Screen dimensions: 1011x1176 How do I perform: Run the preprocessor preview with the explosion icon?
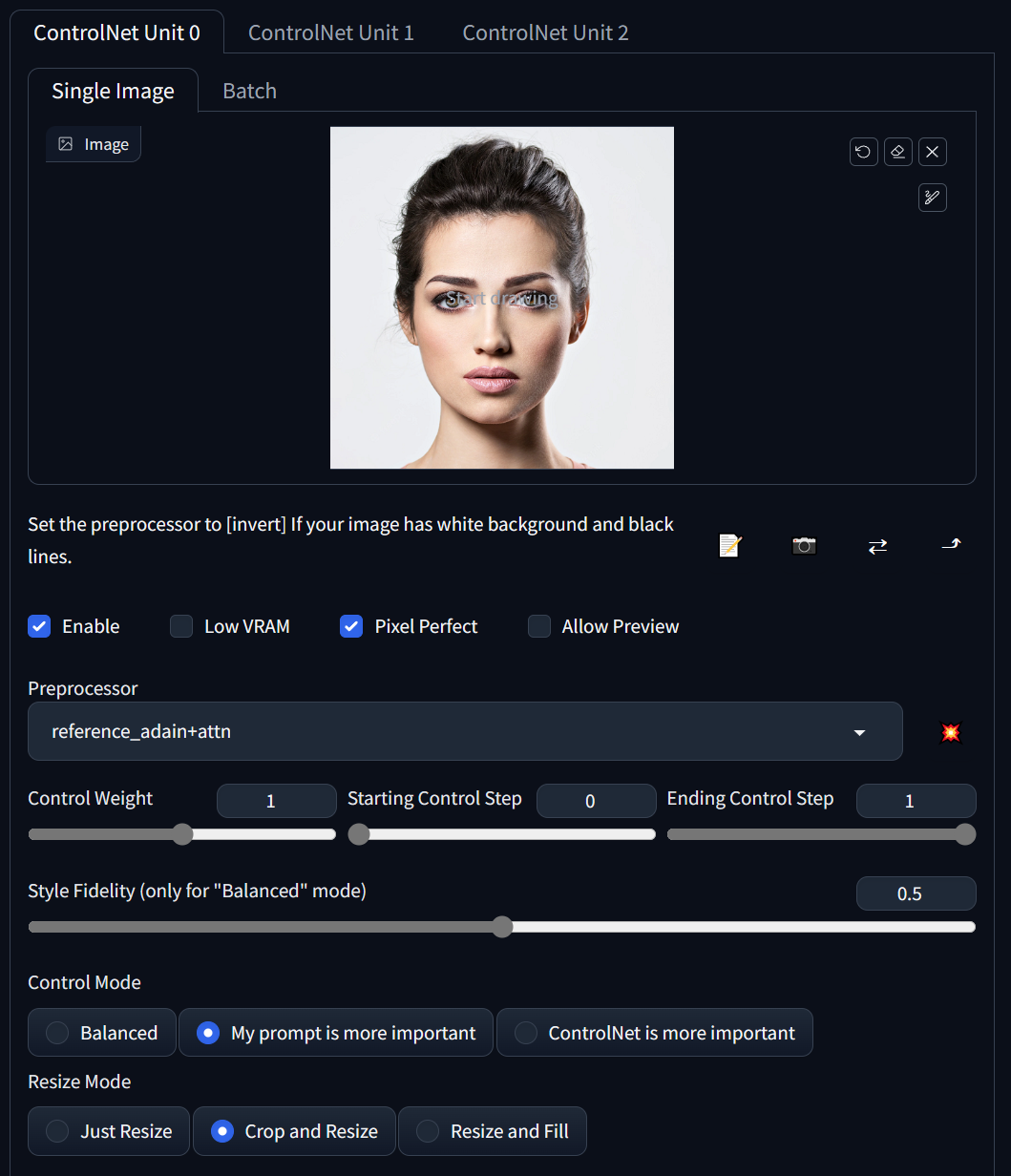click(x=951, y=732)
